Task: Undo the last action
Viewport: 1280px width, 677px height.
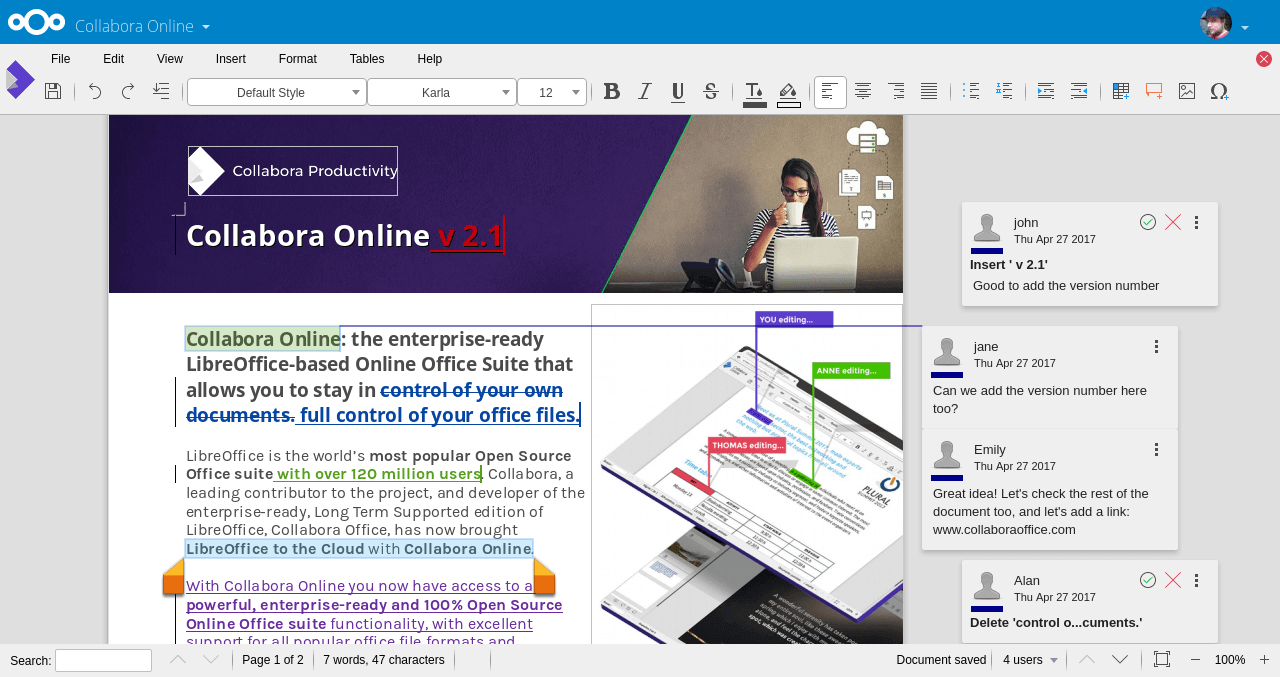Action: [95, 92]
